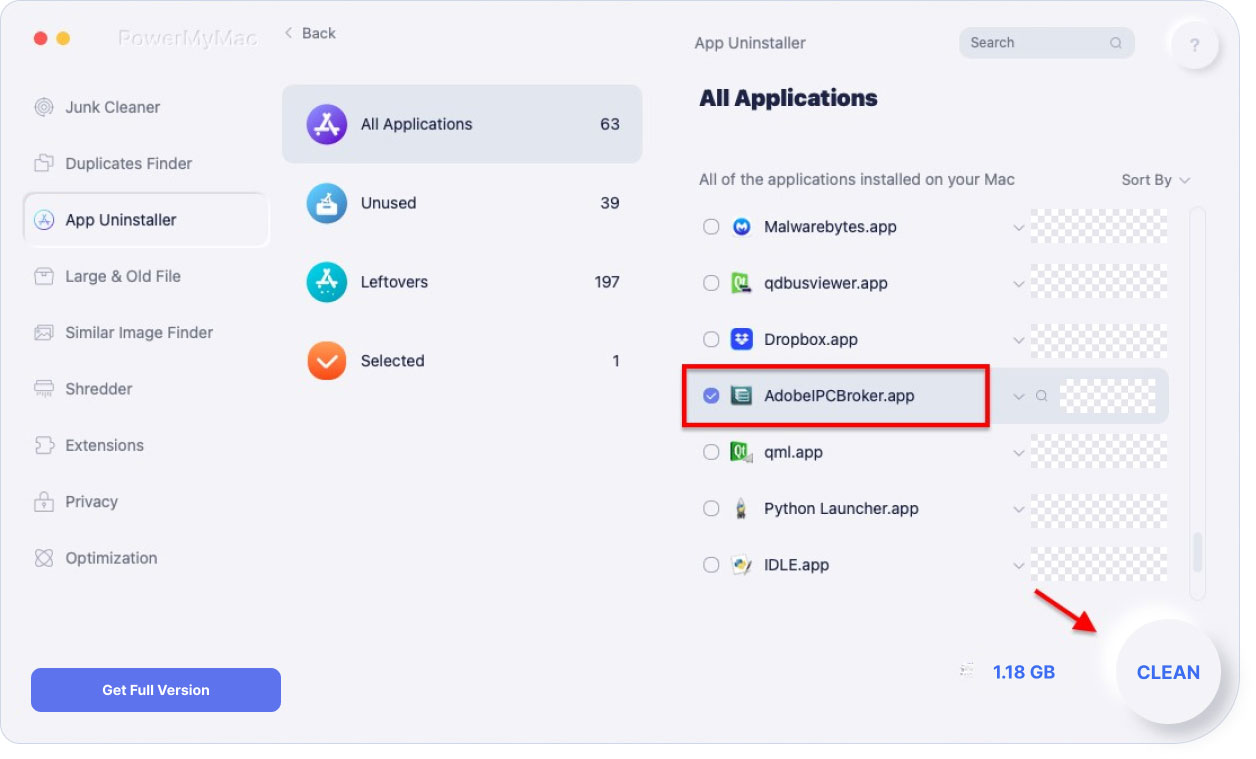Expand the qml.app row chevron
Image resolution: width=1256 pixels, height=759 pixels.
(1018, 453)
